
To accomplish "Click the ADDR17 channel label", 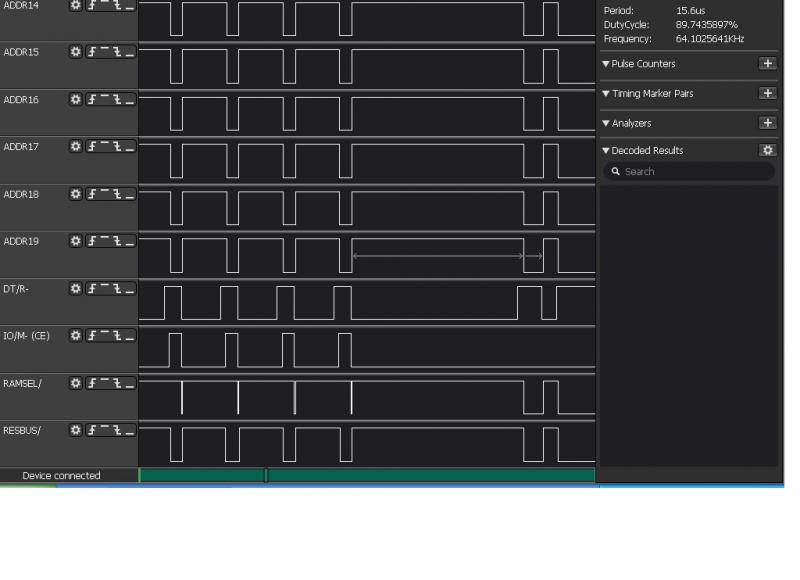I will [21, 147].
